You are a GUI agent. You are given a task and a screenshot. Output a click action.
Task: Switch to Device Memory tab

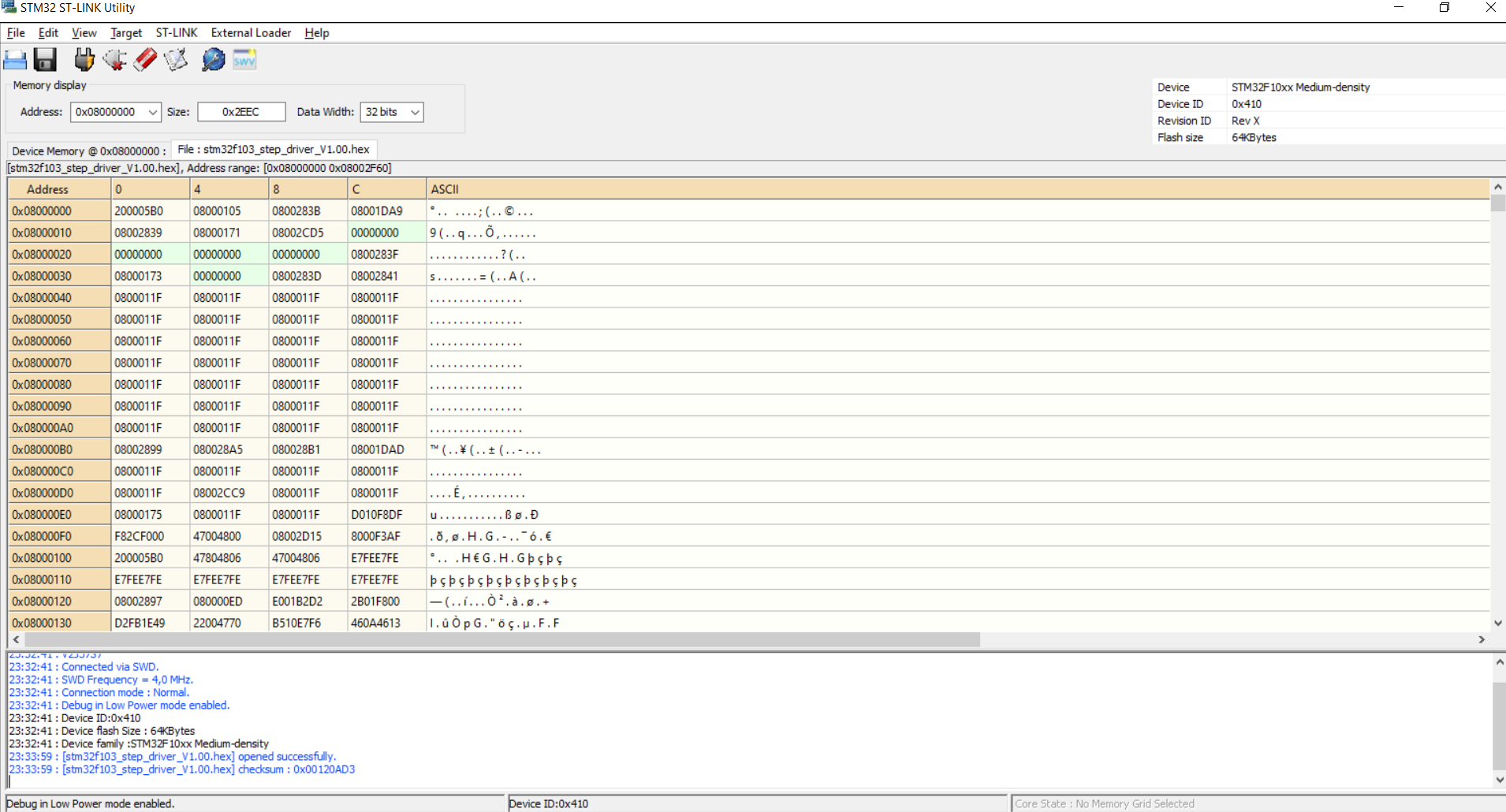coord(88,151)
